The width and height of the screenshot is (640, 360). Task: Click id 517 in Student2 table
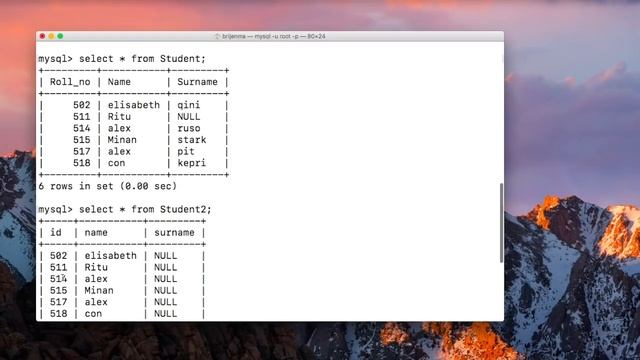pos(58,302)
